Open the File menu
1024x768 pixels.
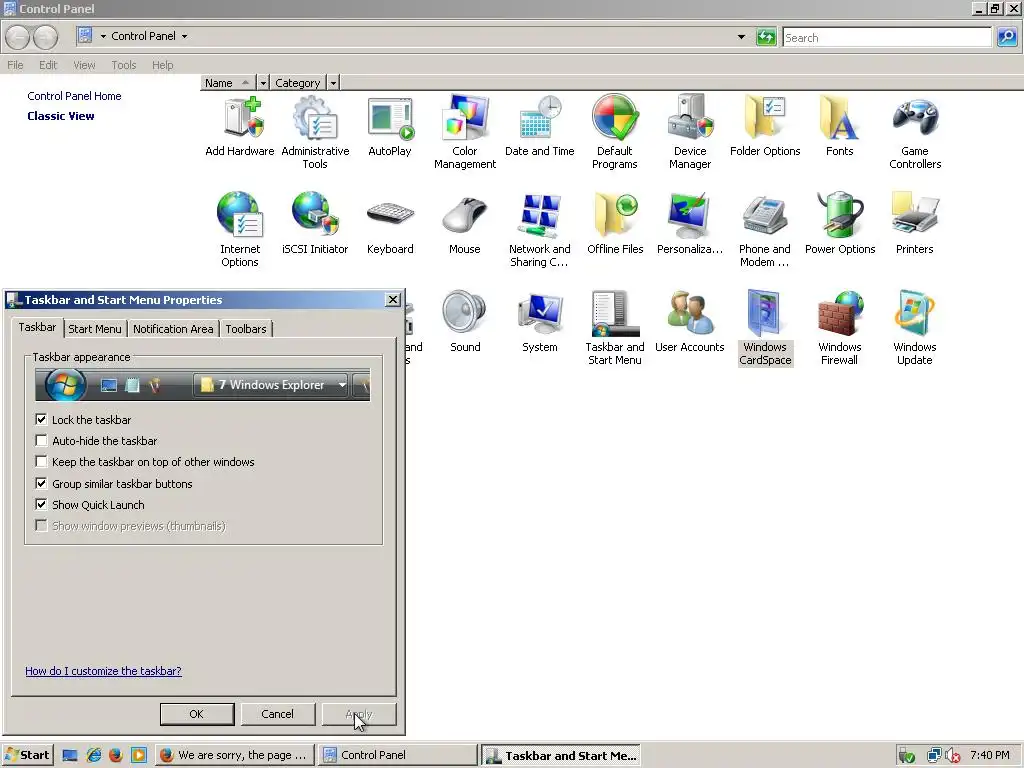15,65
